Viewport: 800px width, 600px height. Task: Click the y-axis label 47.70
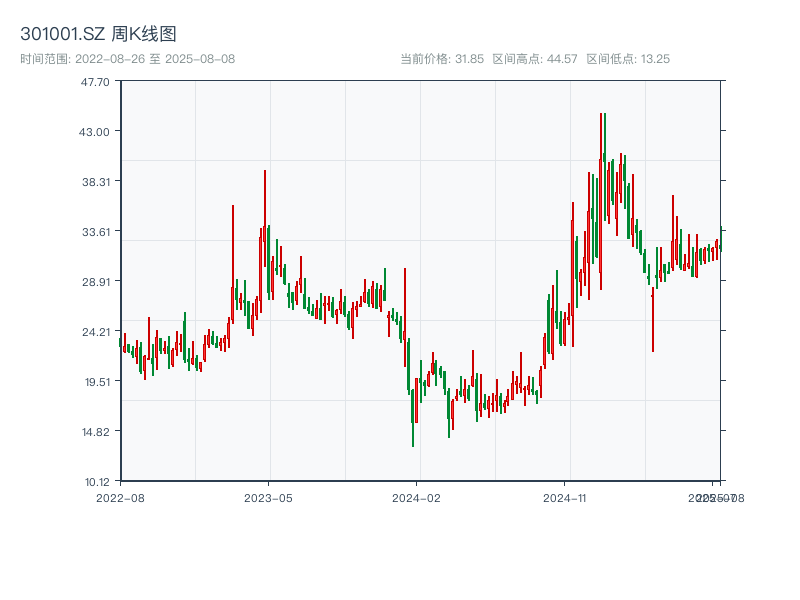coord(95,82)
